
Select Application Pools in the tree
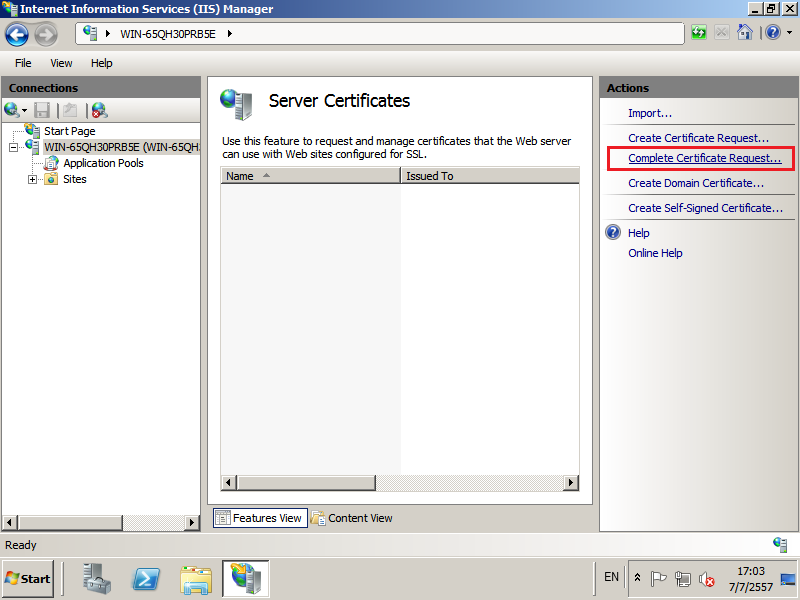click(103, 163)
